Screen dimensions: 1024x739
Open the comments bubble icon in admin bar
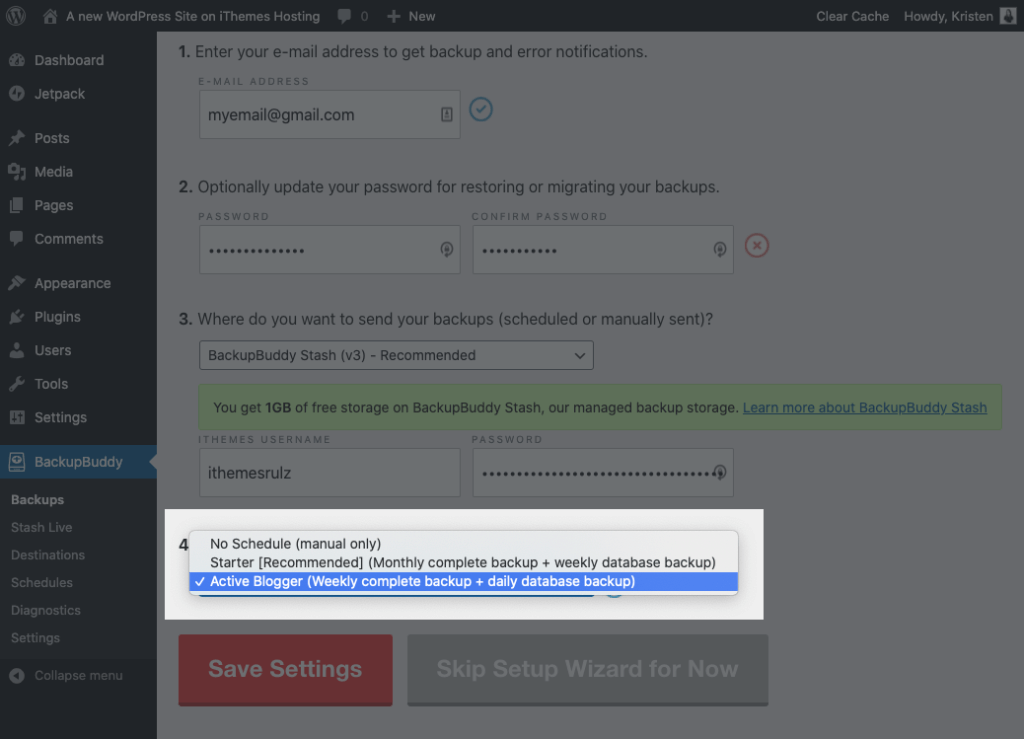[x=344, y=16]
